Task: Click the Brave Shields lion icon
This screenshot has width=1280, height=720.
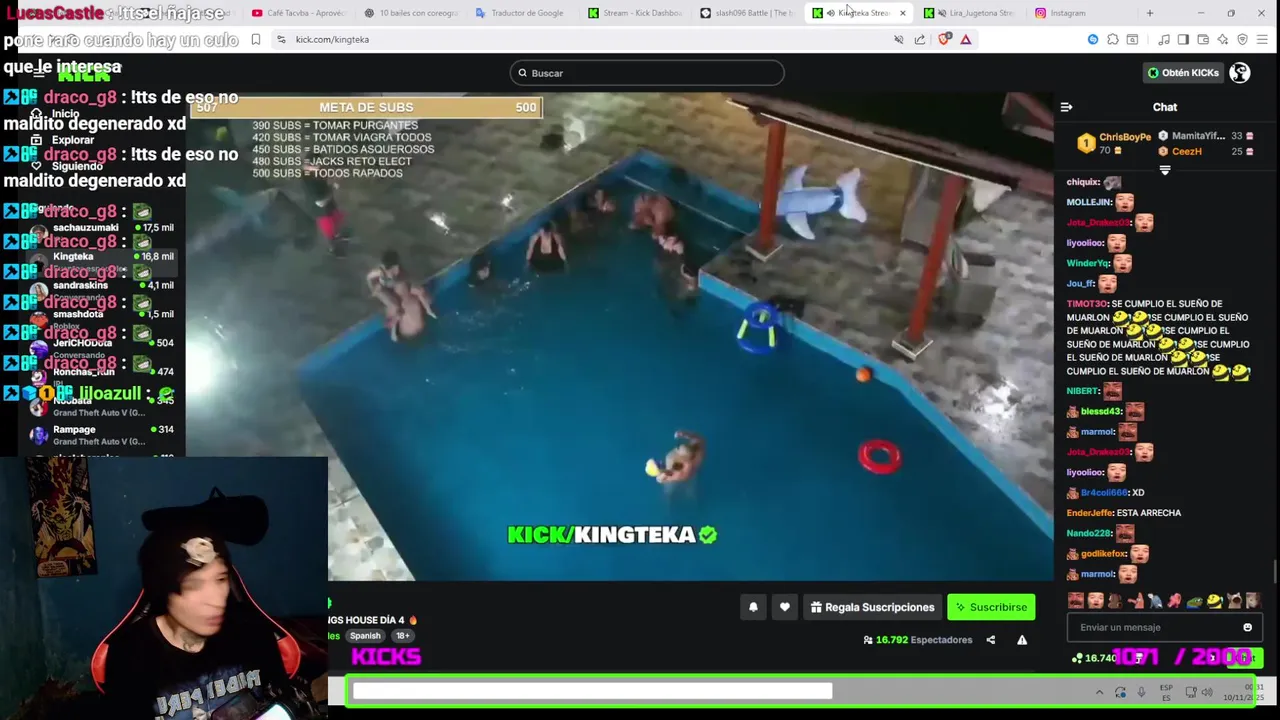Action: coord(945,39)
